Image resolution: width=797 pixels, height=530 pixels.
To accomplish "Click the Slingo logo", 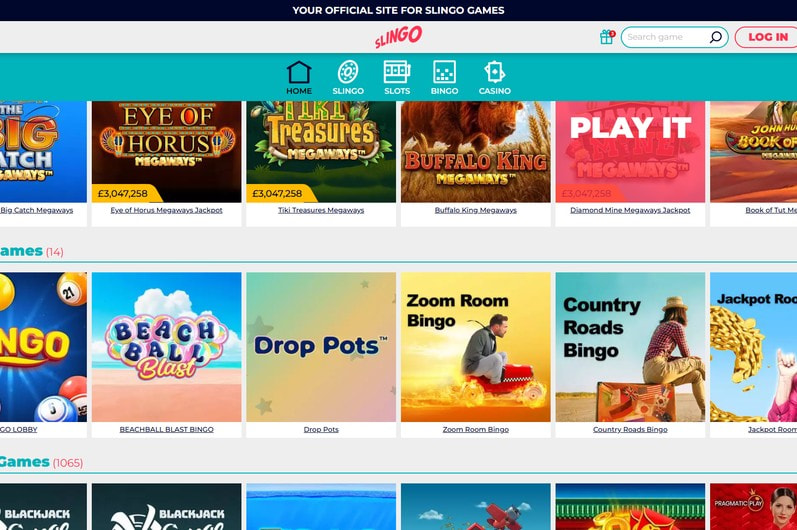I will click(398, 37).
